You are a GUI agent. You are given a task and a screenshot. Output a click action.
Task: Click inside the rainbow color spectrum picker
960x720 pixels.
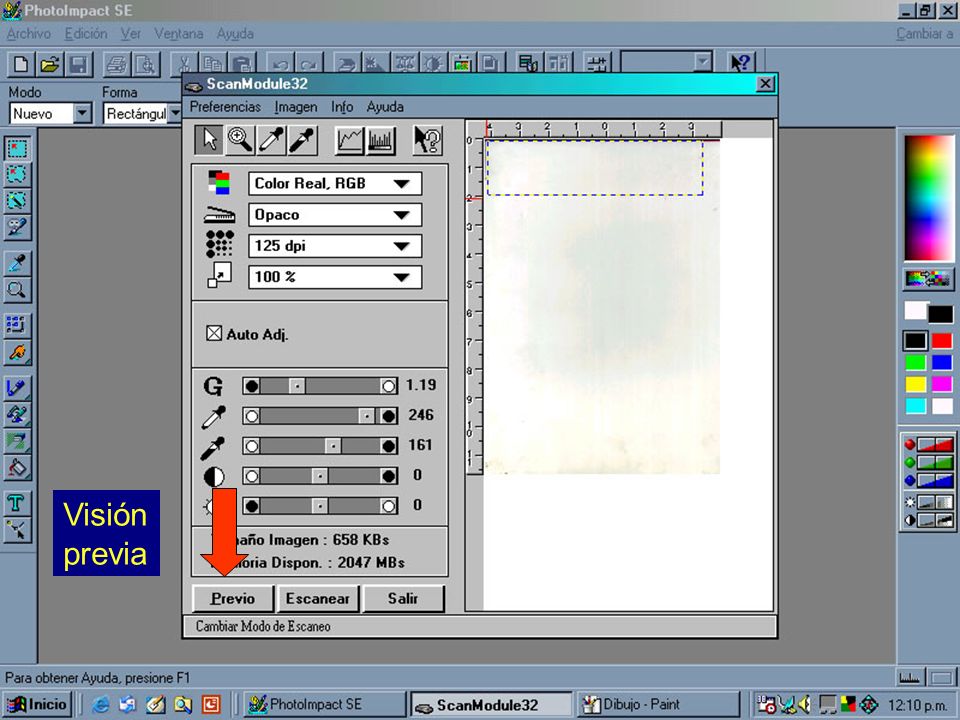click(x=929, y=199)
